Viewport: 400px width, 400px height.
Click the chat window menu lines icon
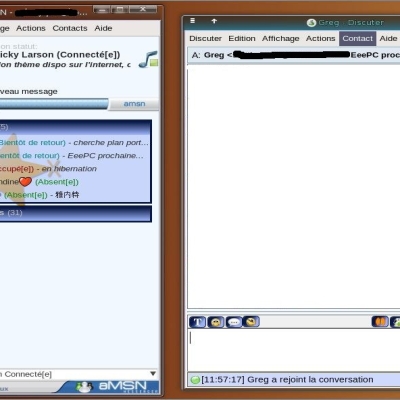[x=193, y=21]
